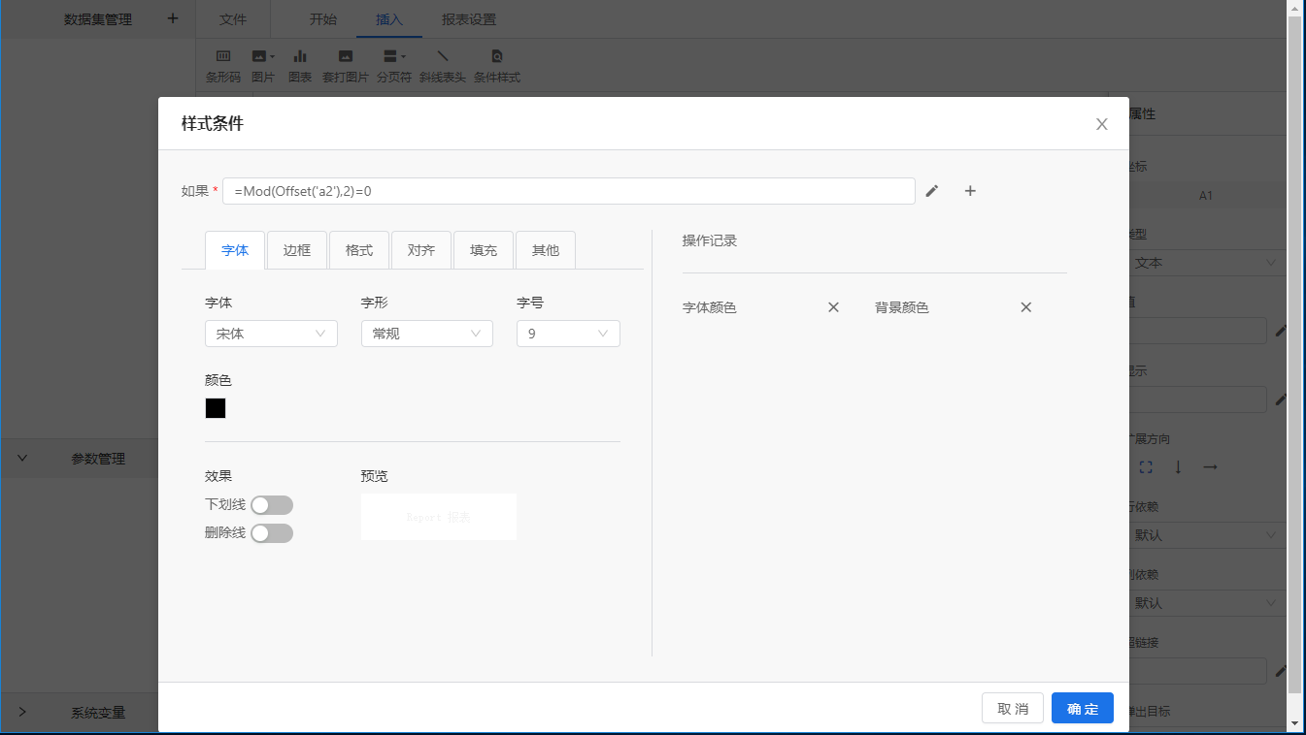Screen dimensions: 1306x735
Task: Switch to the 填充 tab
Action: coord(483,250)
